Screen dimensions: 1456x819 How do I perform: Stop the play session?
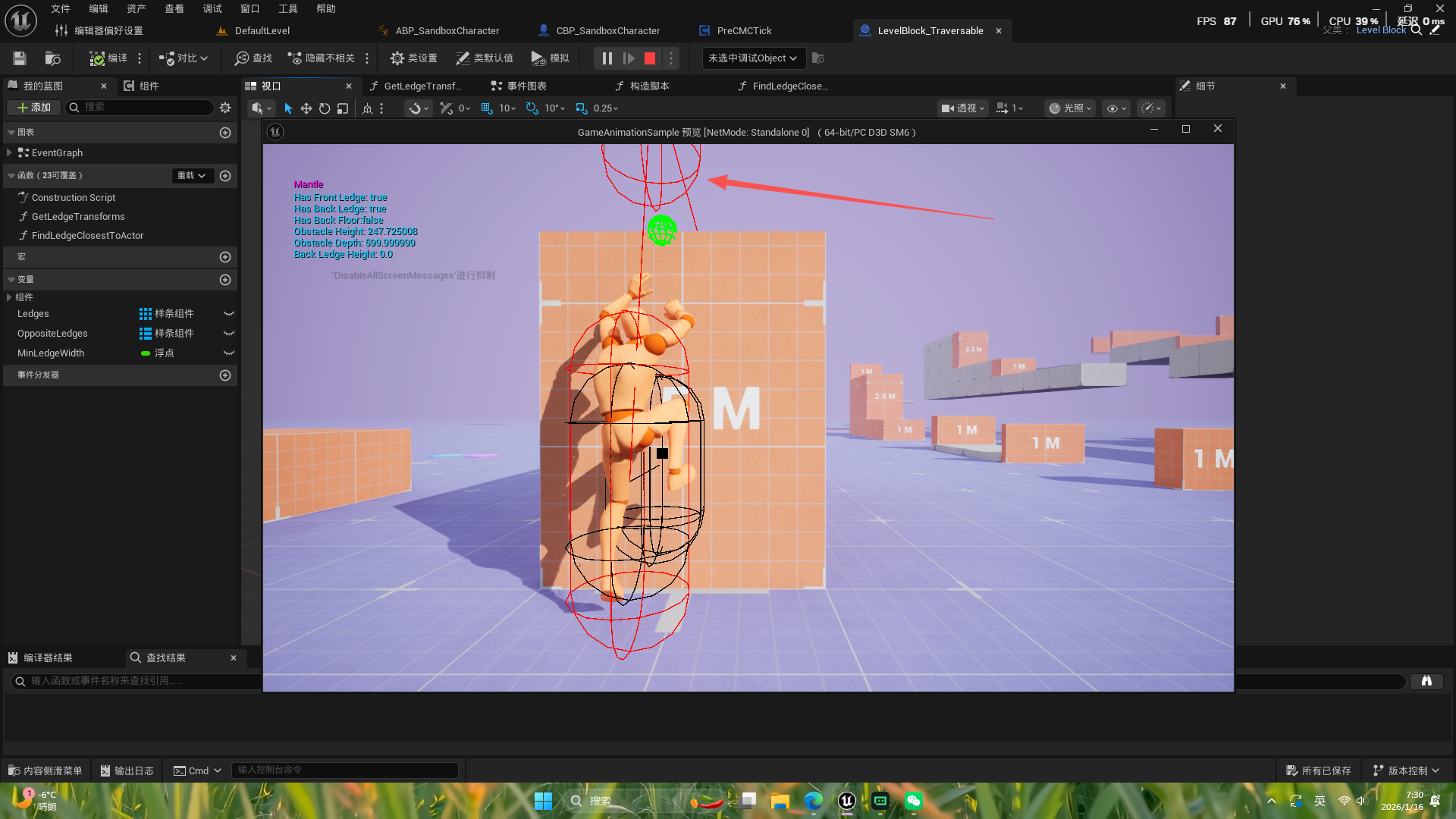650,58
